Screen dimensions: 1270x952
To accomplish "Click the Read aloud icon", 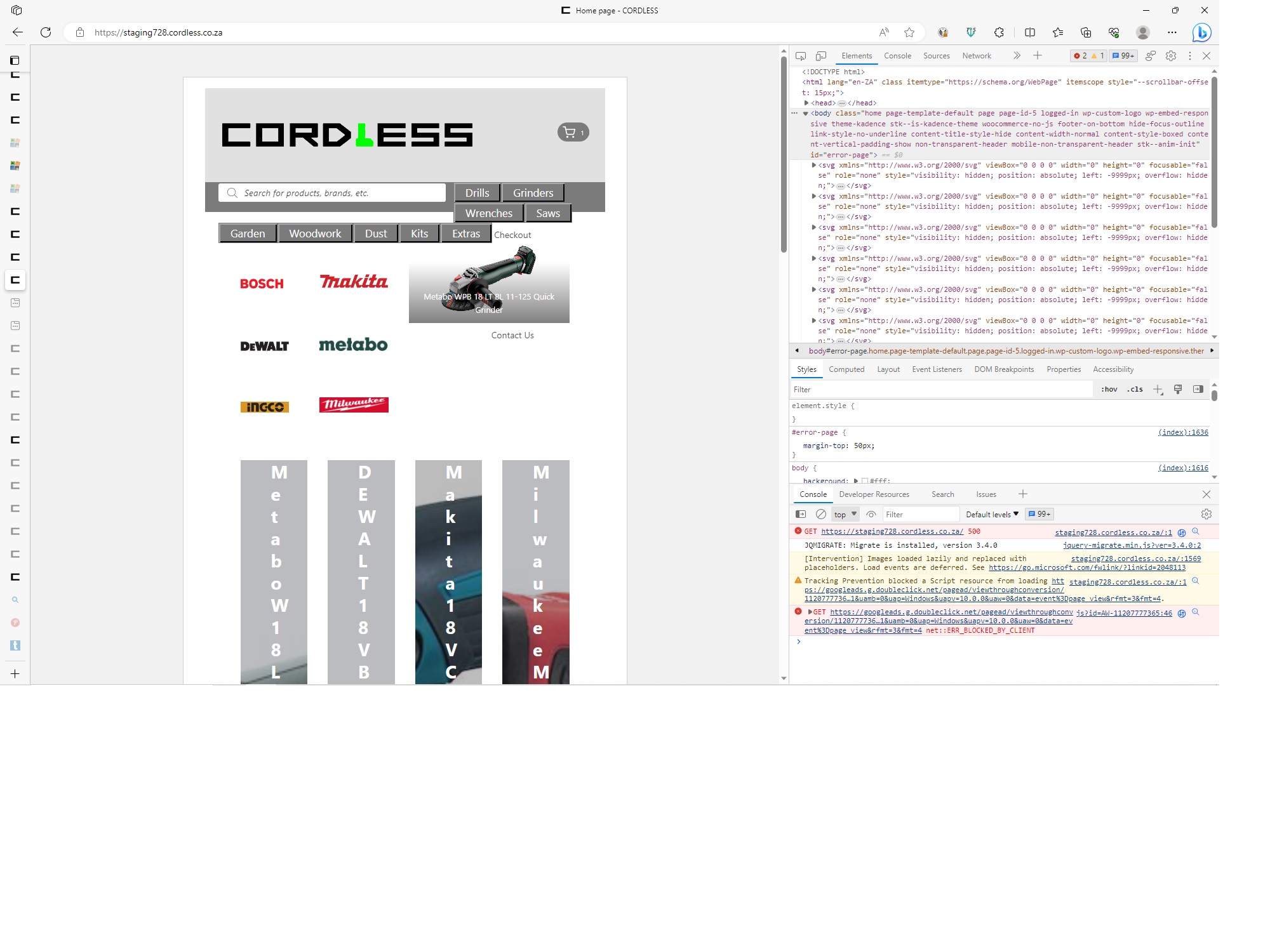I will 884,32.
